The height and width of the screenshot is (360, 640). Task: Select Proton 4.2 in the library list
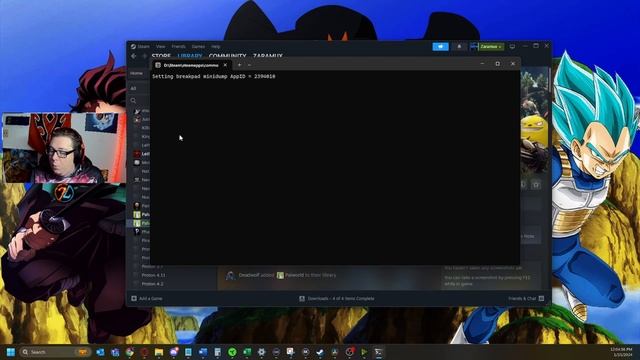(x=153, y=284)
